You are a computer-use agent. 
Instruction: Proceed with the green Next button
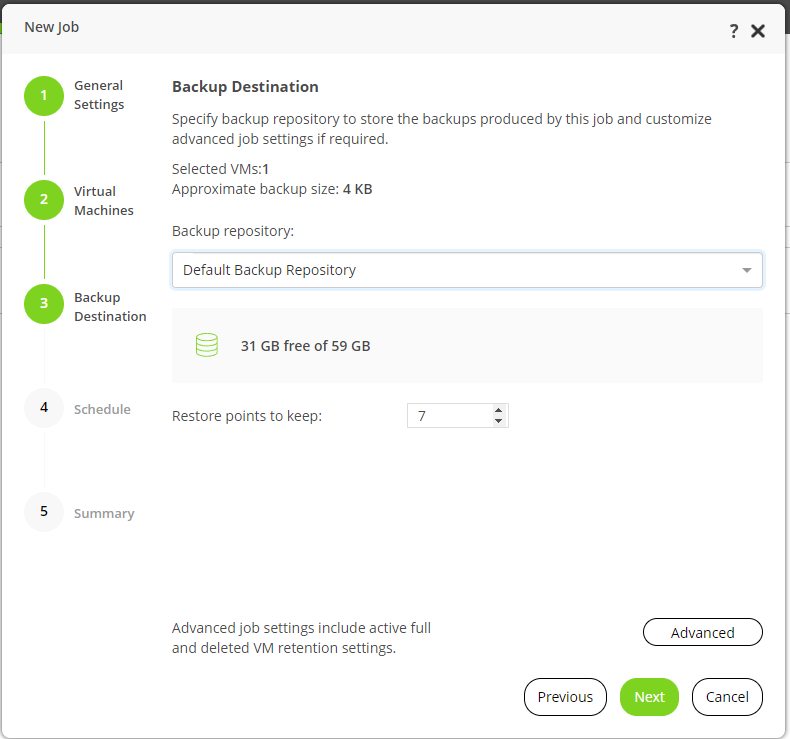click(649, 697)
